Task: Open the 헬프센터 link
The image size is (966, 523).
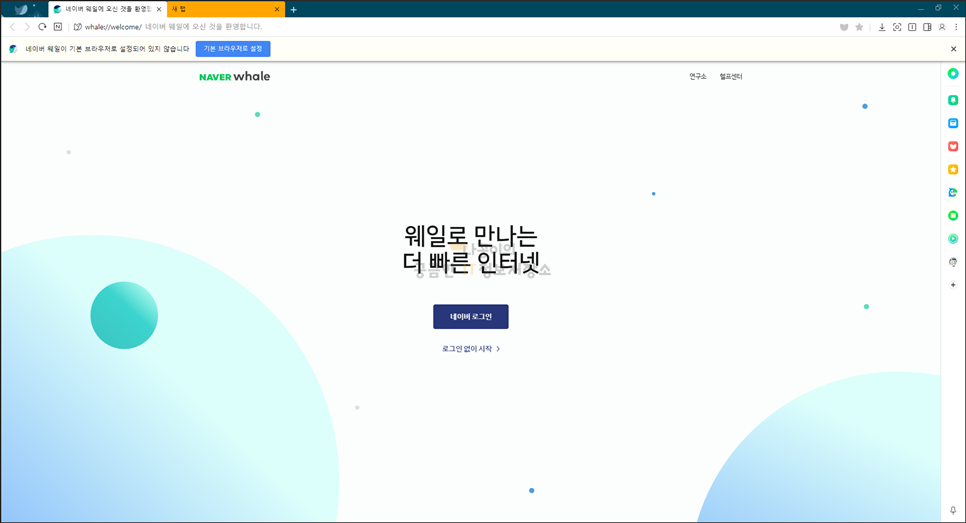Action: point(731,76)
